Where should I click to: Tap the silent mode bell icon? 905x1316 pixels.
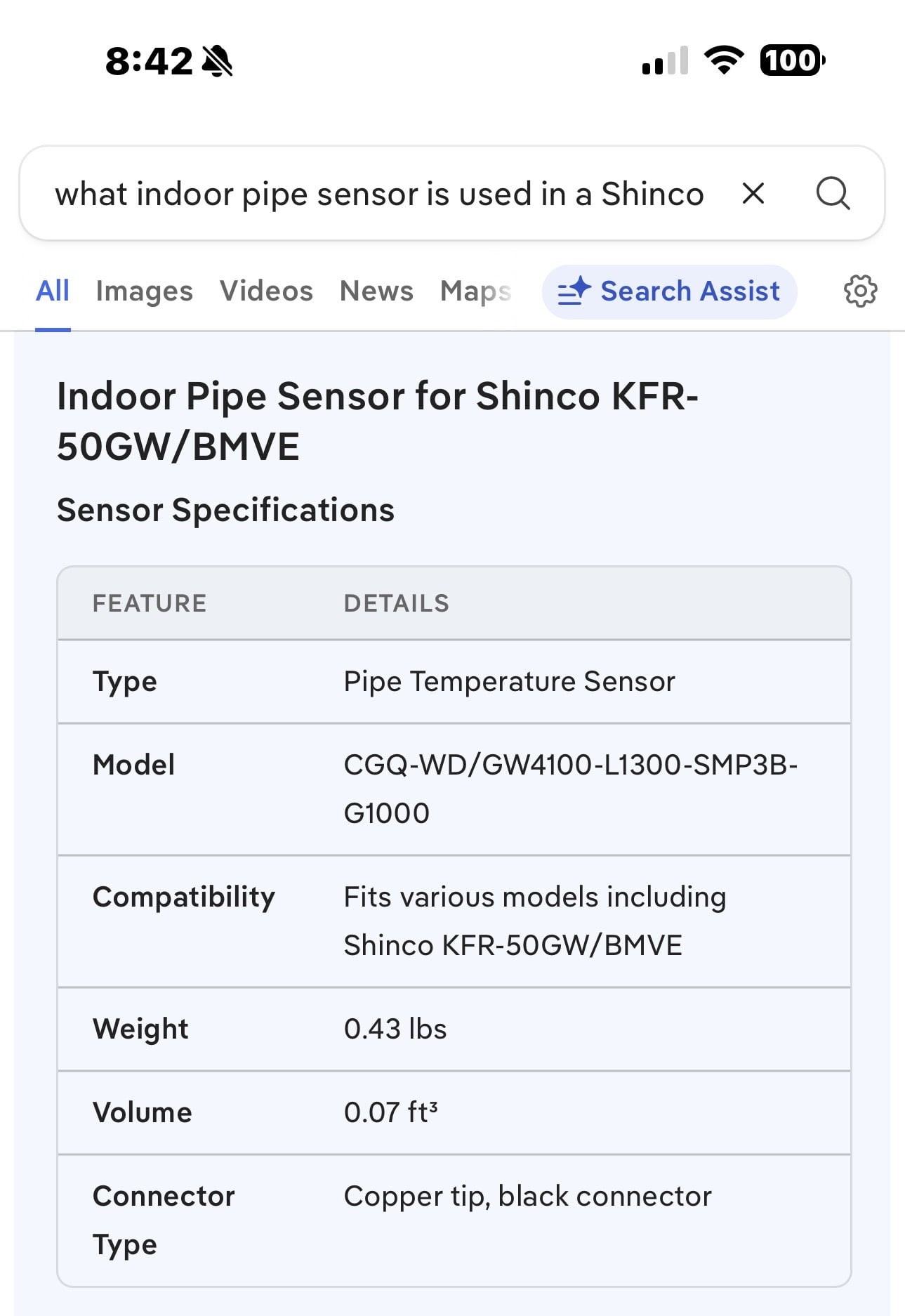(217, 61)
